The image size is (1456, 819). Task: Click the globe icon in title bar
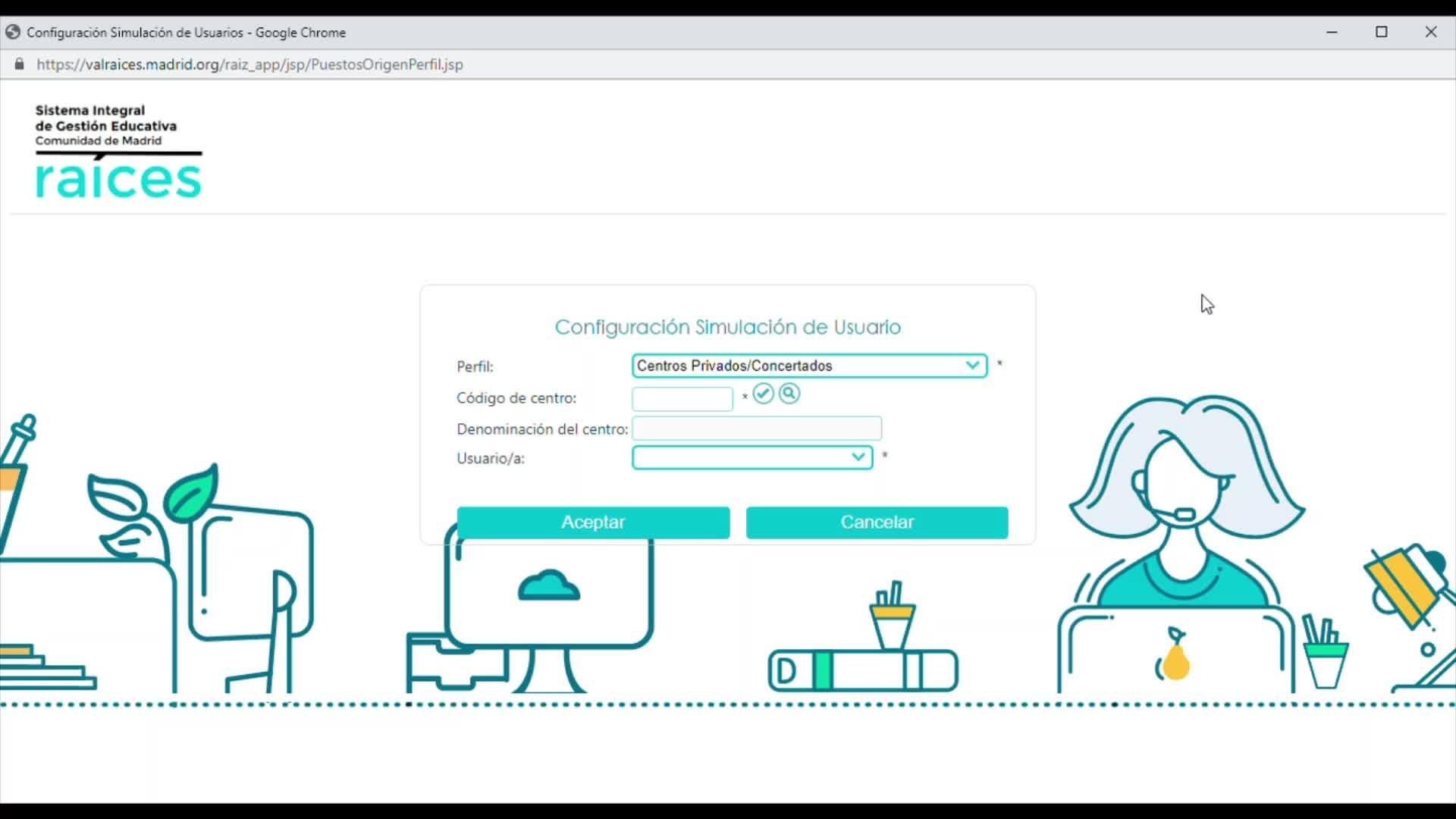12,33
